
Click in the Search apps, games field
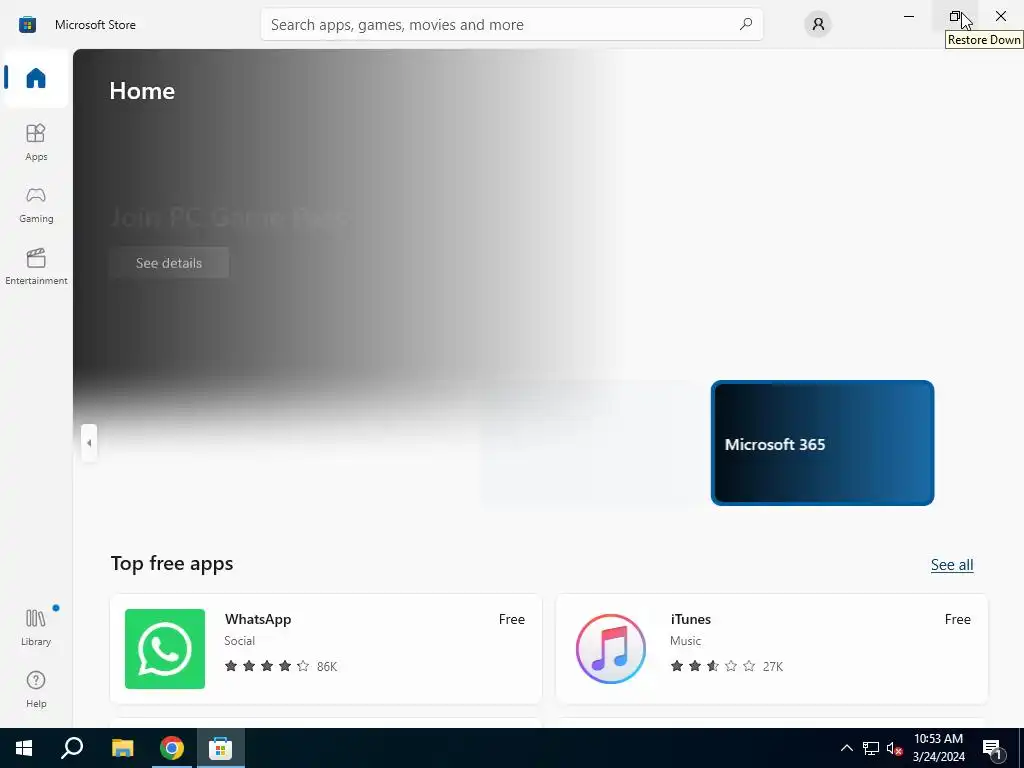(511, 24)
